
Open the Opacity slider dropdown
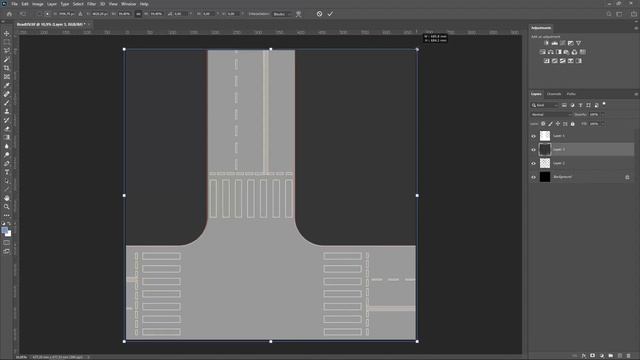tap(602, 115)
